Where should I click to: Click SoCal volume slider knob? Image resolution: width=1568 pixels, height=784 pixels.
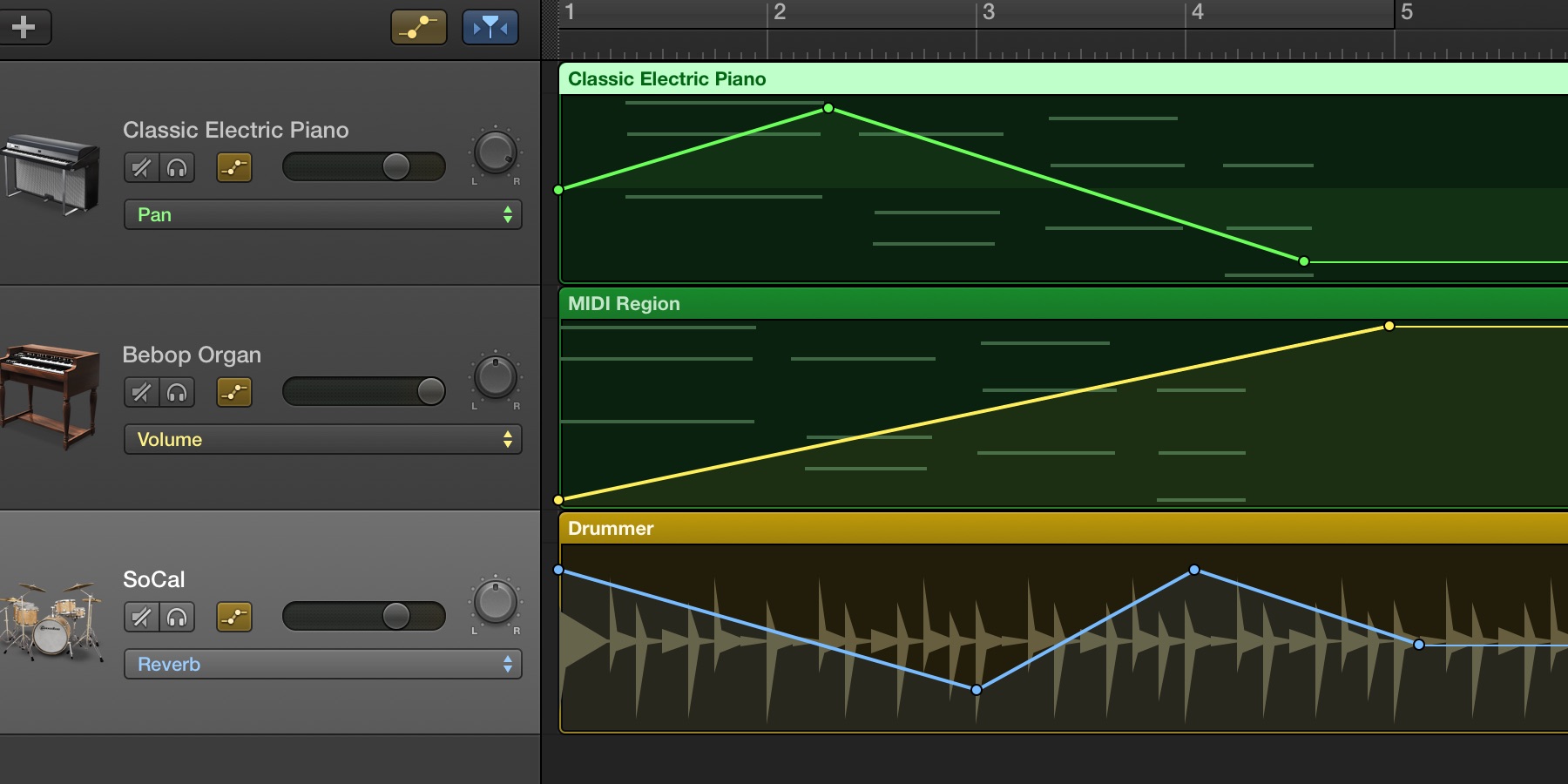point(396,616)
